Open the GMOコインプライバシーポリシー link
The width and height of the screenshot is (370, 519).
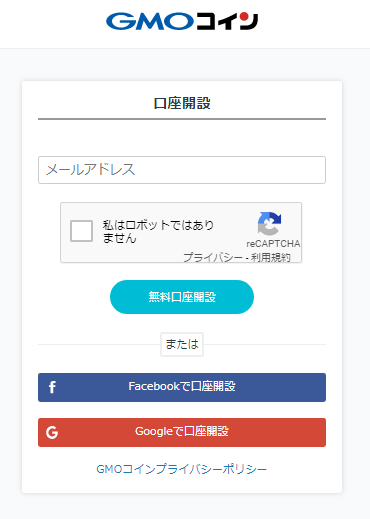pos(182,469)
